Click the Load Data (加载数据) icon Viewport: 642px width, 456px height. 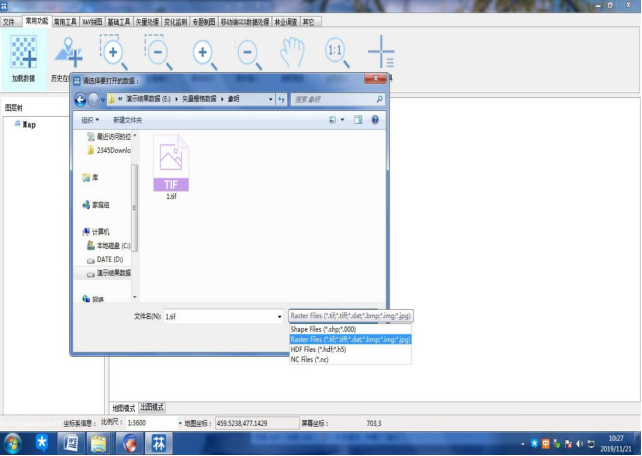tap(23, 55)
